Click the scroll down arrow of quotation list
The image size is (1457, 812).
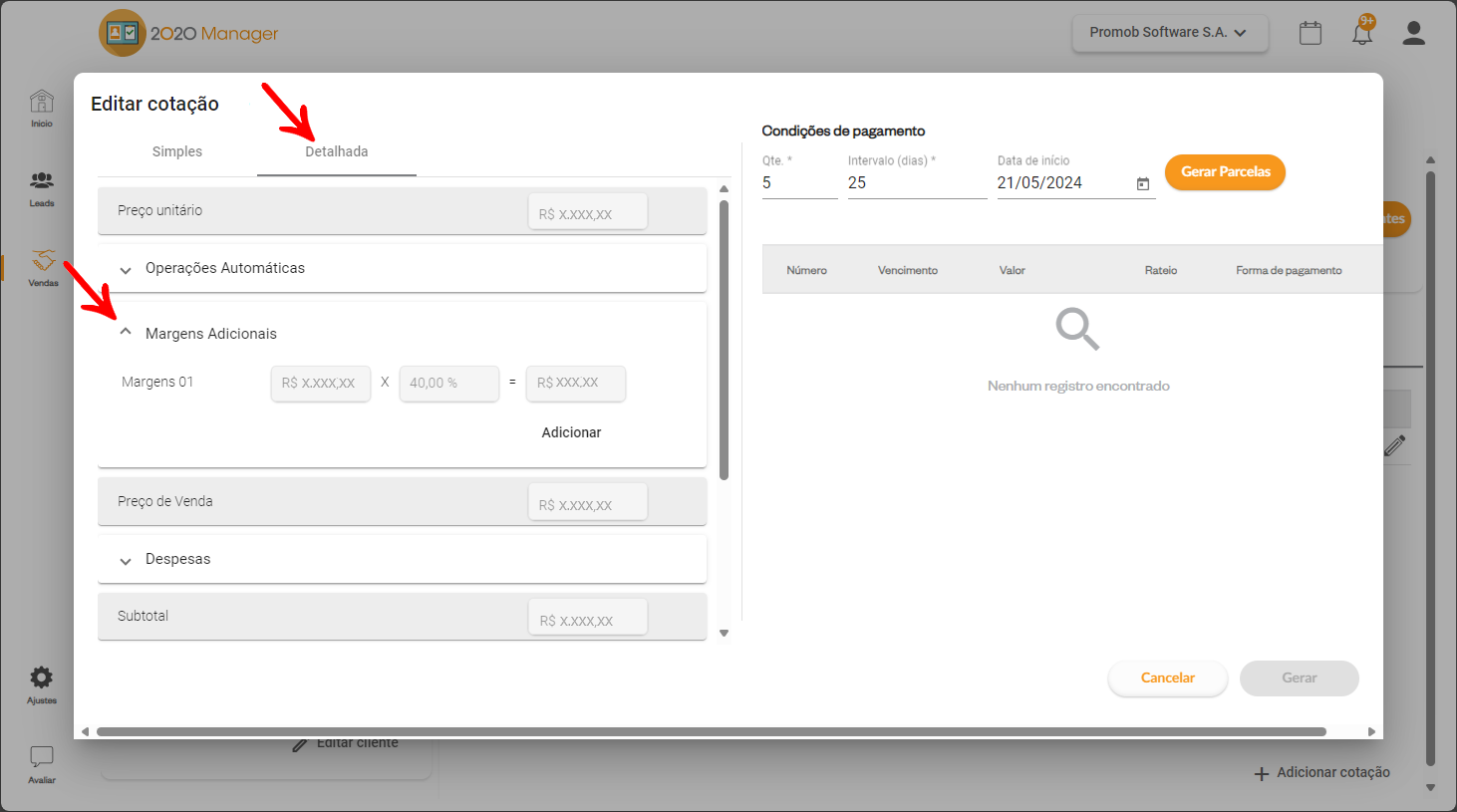[x=725, y=634]
